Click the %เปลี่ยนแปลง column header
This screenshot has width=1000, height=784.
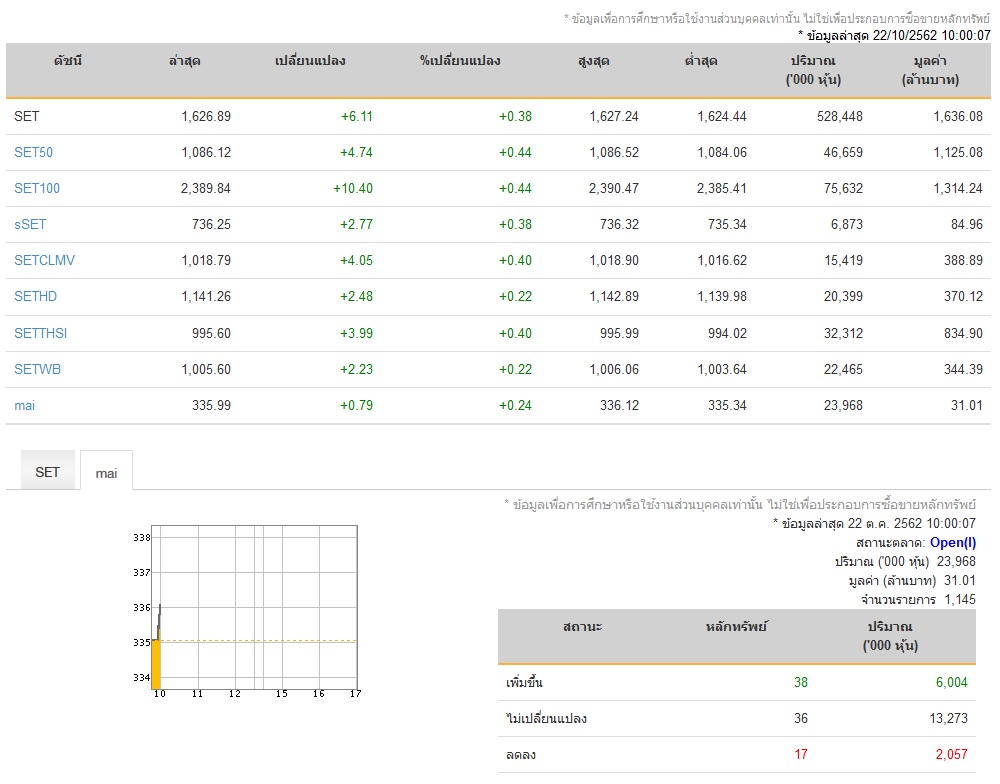click(x=460, y=61)
